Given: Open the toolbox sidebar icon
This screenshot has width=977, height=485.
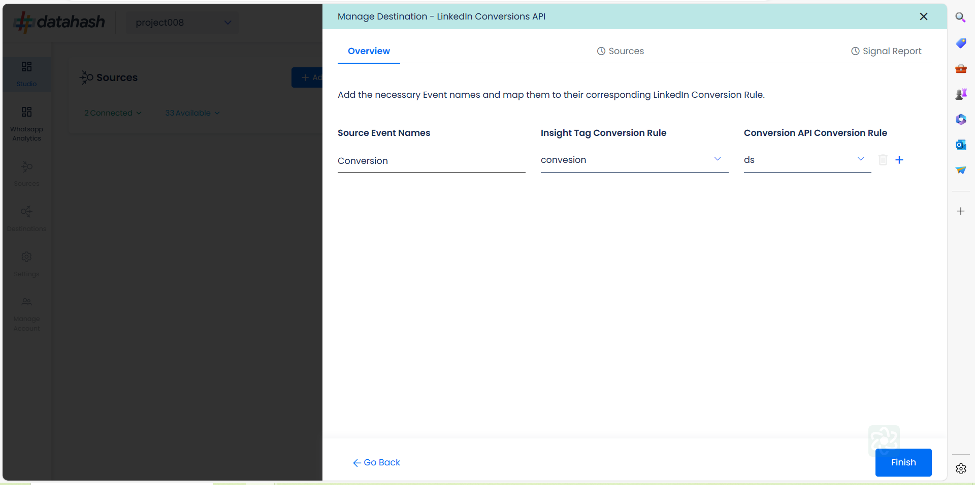Looking at the screenshot, I should coord(961,69).
